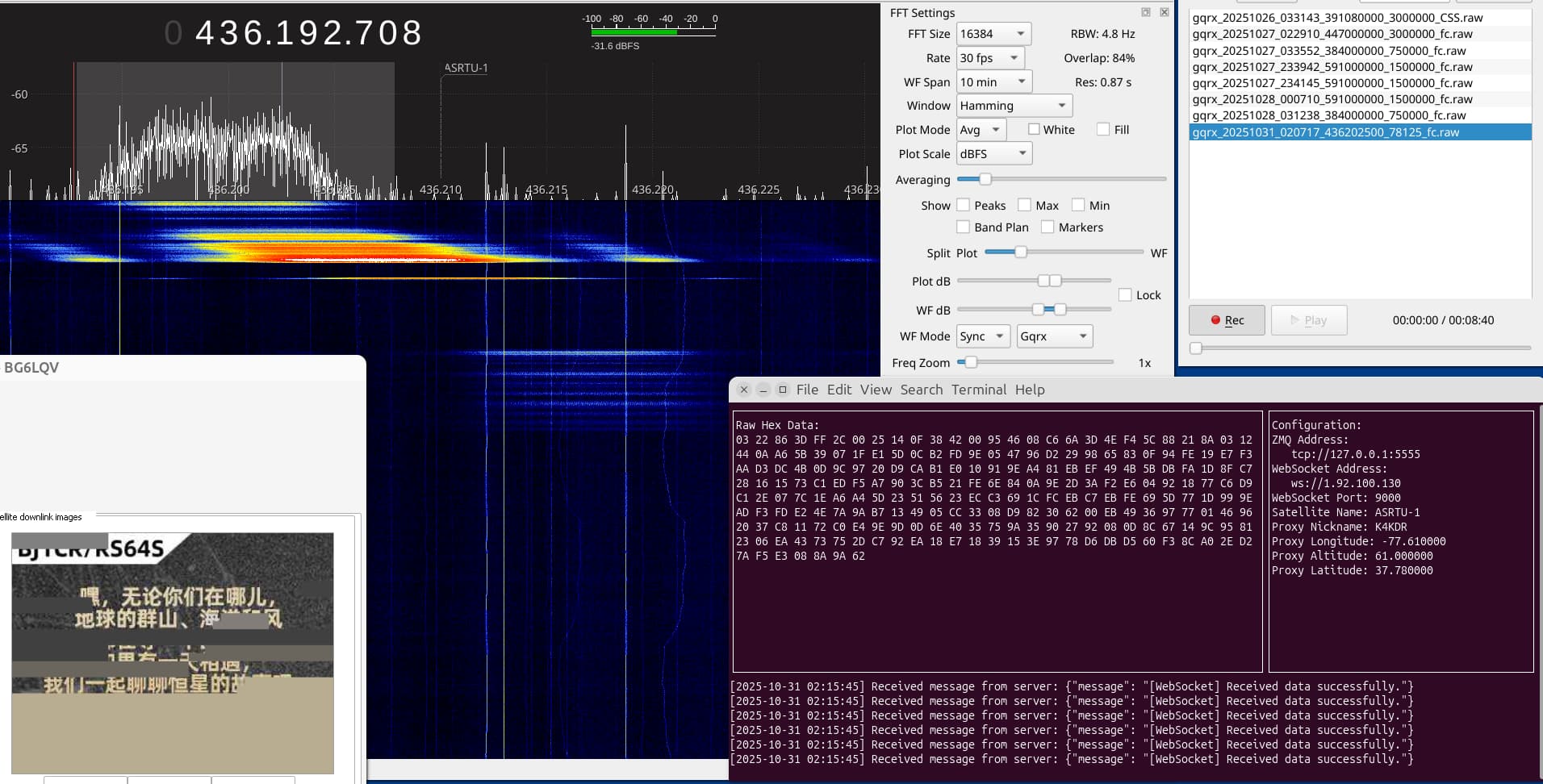Float the FFT Settings panel
Image resolution: width=1543 pixels, height=784 pixels.
tap(1145, 12)
